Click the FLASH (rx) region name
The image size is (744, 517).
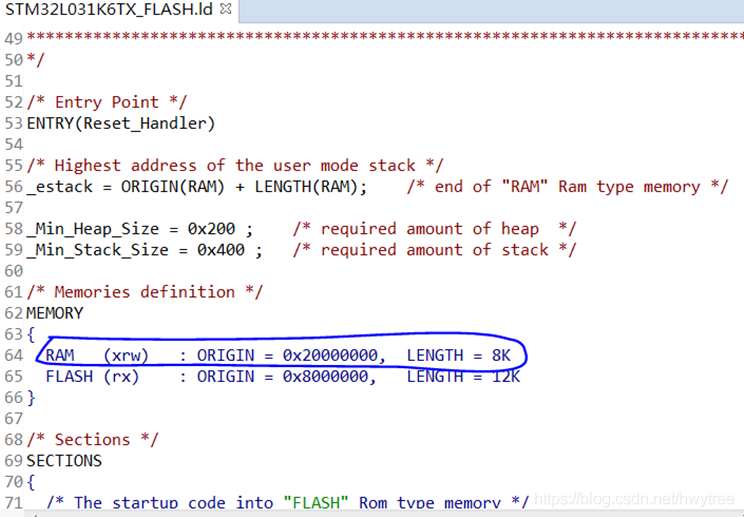pyautogui.click(x=92, y=377)
